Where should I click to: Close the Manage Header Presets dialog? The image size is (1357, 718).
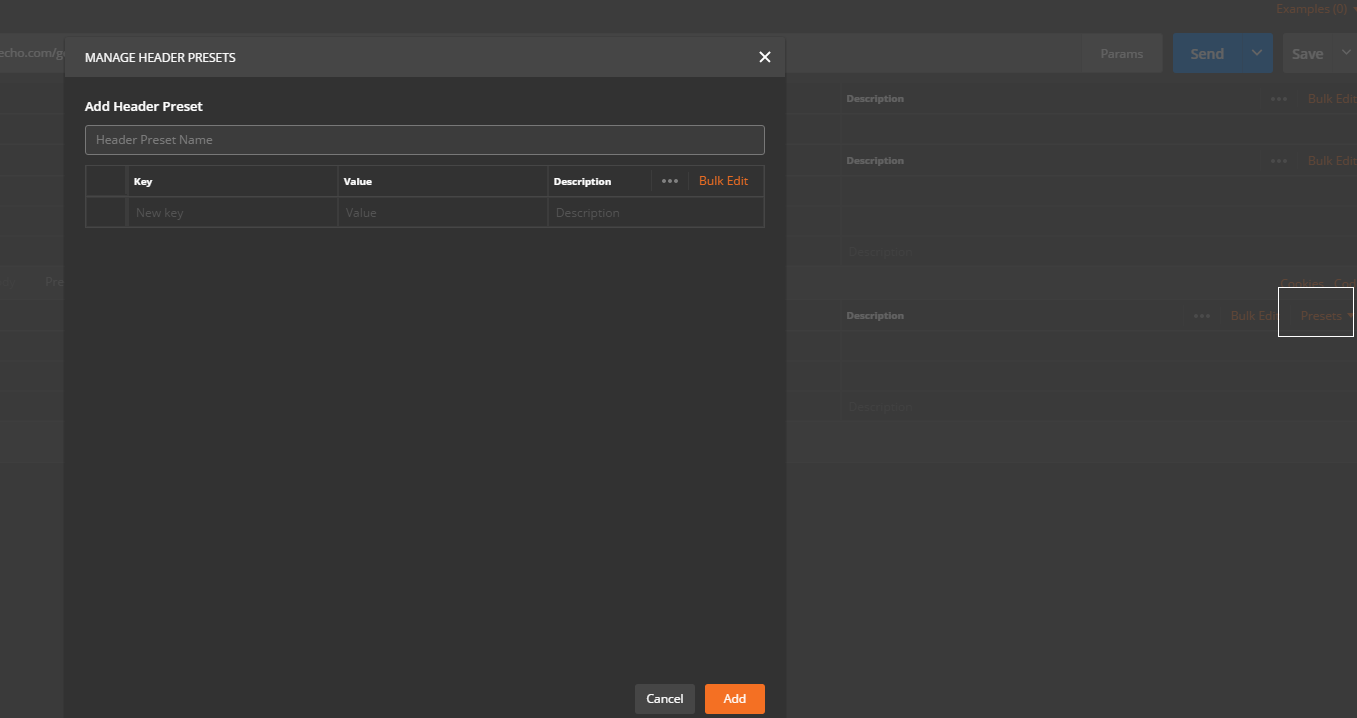(x=765, y=57)
